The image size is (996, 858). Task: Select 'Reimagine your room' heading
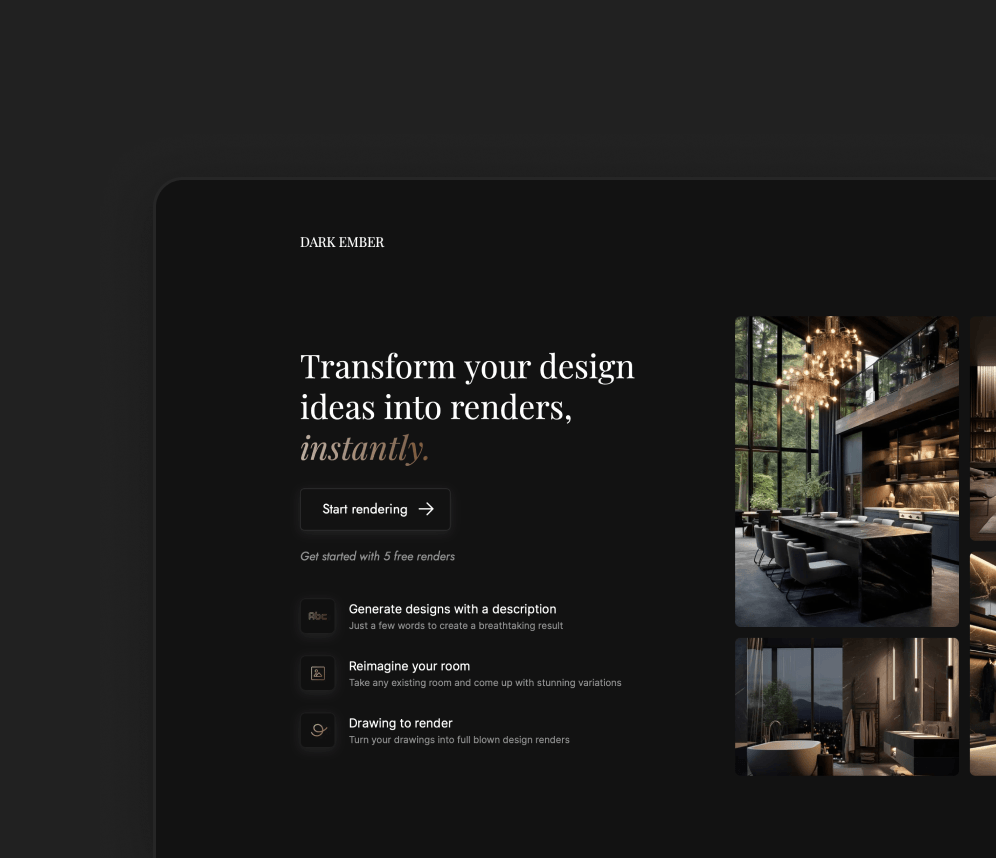pos(409,666)
